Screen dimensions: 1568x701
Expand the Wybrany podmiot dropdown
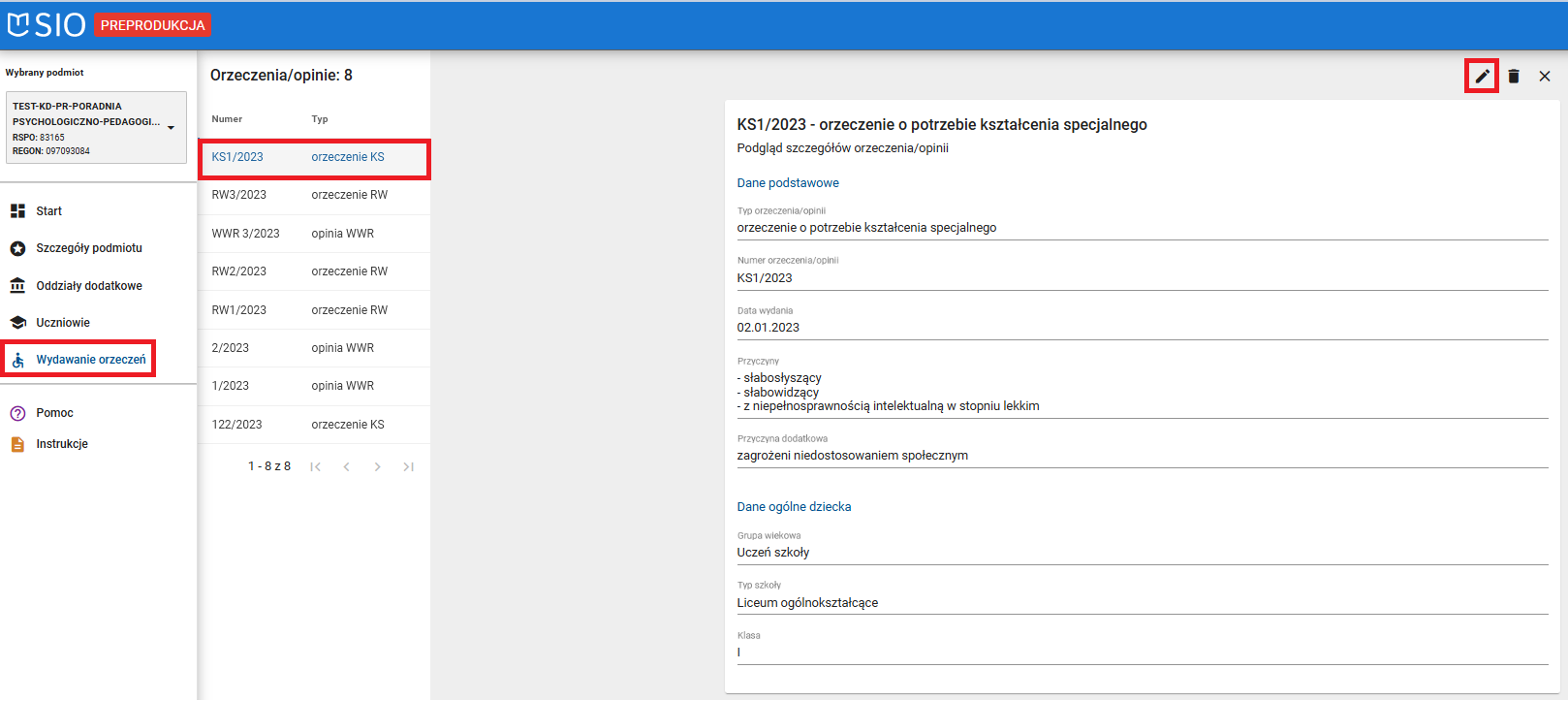tap(172, 128)
